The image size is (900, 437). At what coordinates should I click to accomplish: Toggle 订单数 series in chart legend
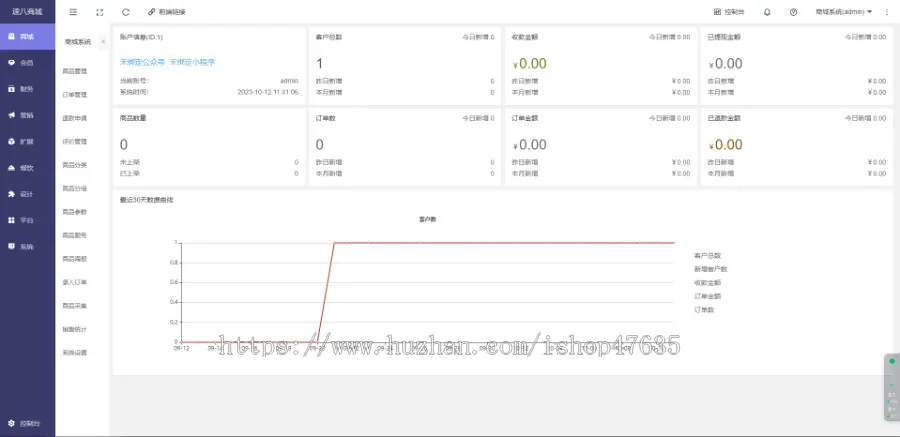(704, 310)
